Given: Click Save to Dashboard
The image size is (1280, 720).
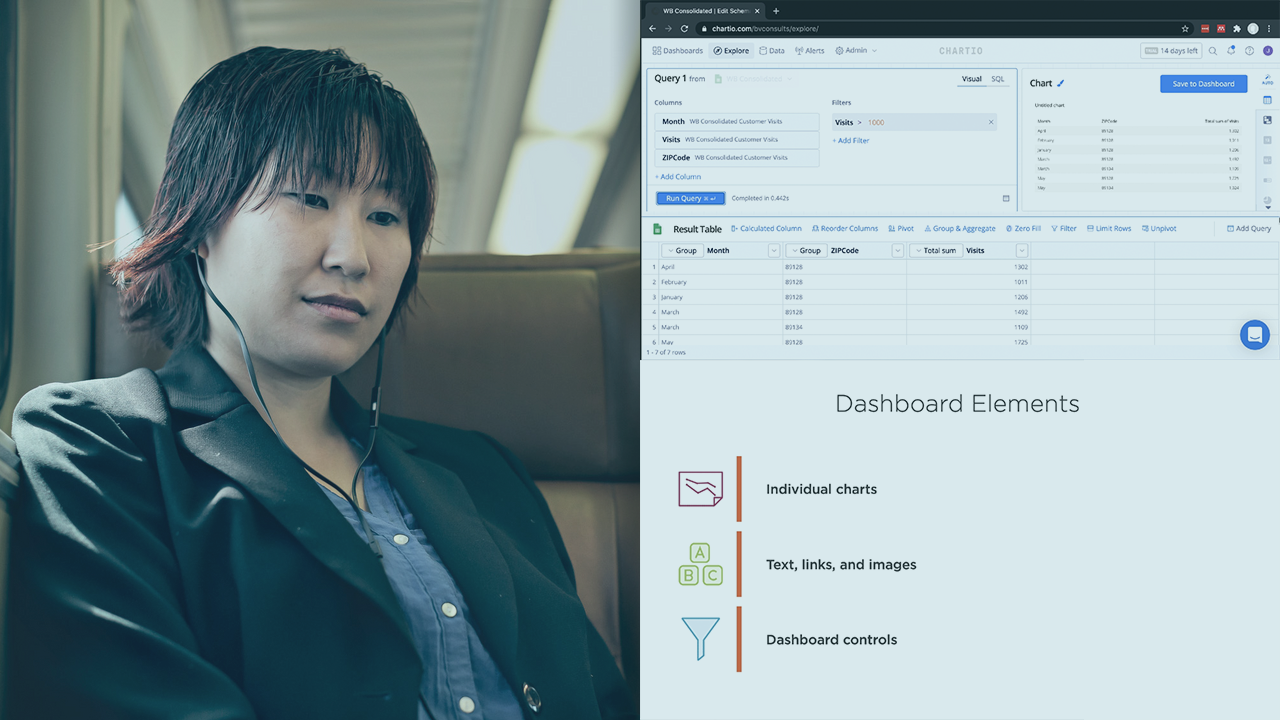Looking at the screenshot, I should (1203, 84).
